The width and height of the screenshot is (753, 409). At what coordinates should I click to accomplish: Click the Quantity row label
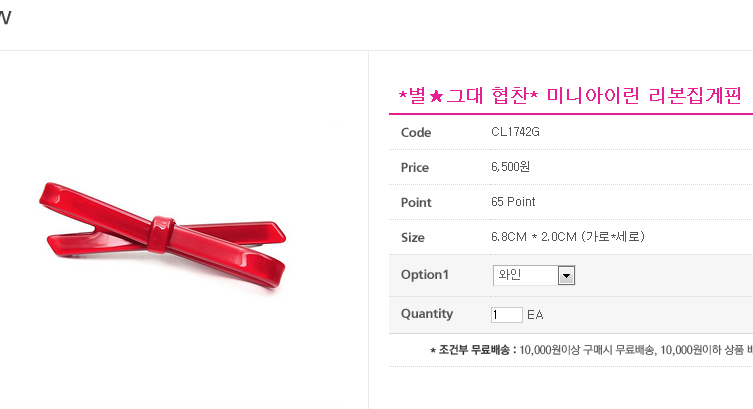[427, 314]
